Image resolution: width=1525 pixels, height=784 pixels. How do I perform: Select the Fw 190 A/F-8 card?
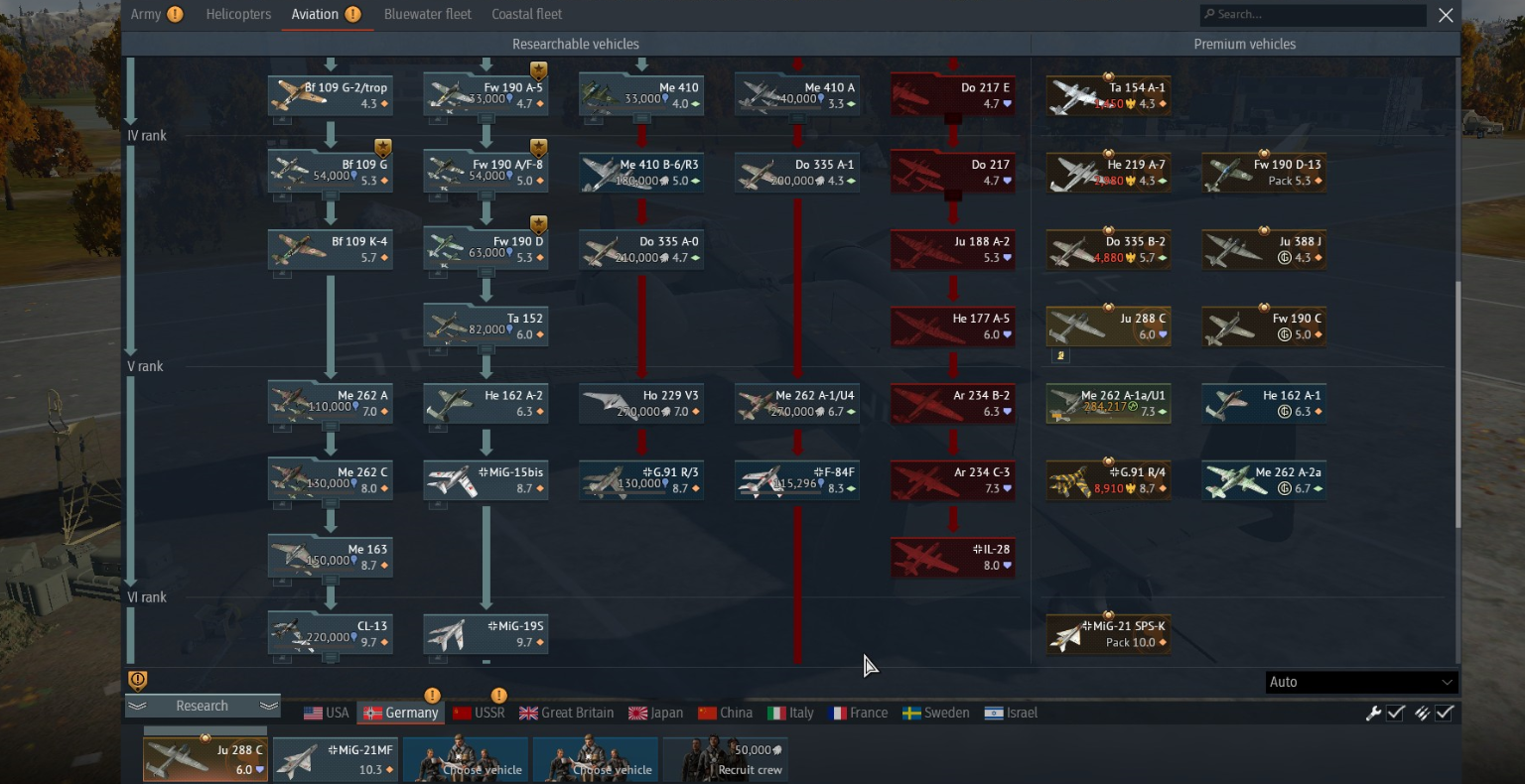486,173
